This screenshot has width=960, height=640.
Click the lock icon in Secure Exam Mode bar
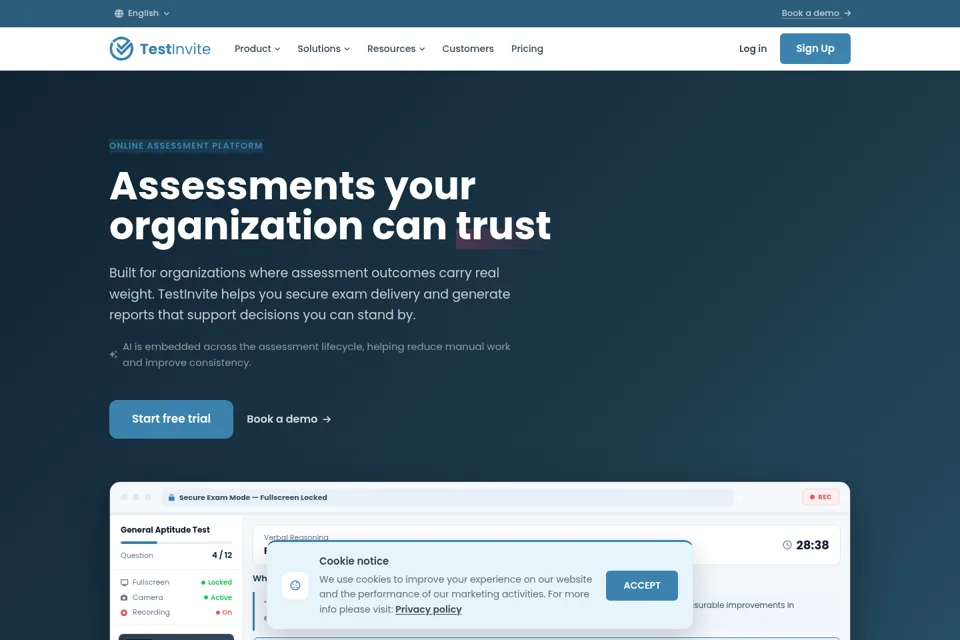click(171, 497)
